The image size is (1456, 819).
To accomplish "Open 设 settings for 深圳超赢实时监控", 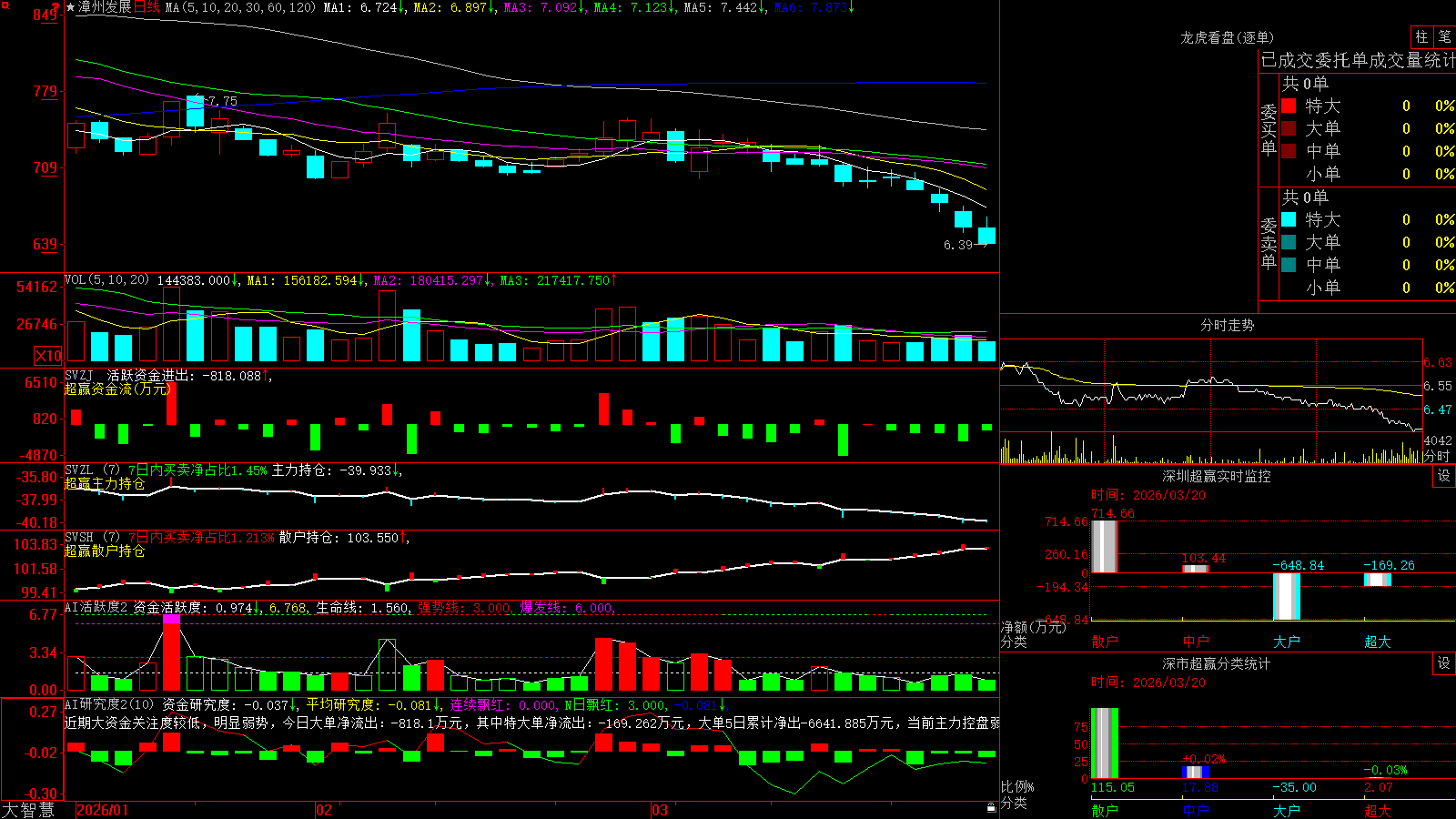I will [x=1444, y=476].
